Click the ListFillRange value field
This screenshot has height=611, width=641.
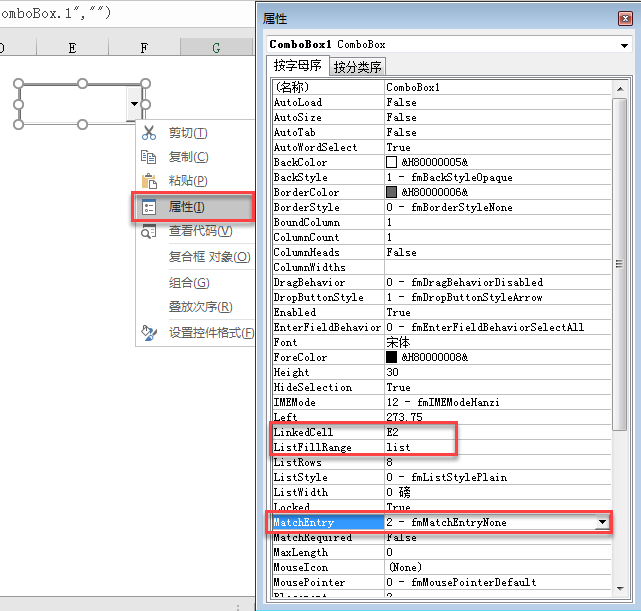pyautogui.click(x=498, y=447)
